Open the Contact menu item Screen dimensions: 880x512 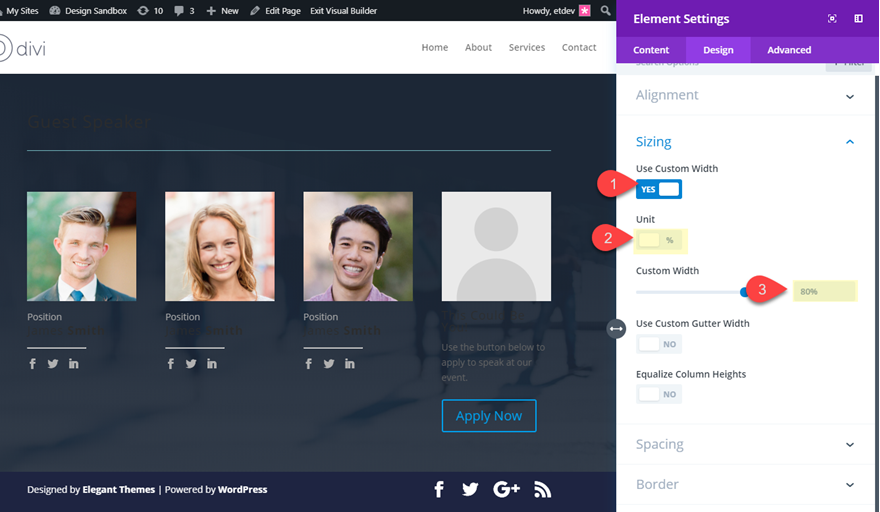tap(579, 48)
